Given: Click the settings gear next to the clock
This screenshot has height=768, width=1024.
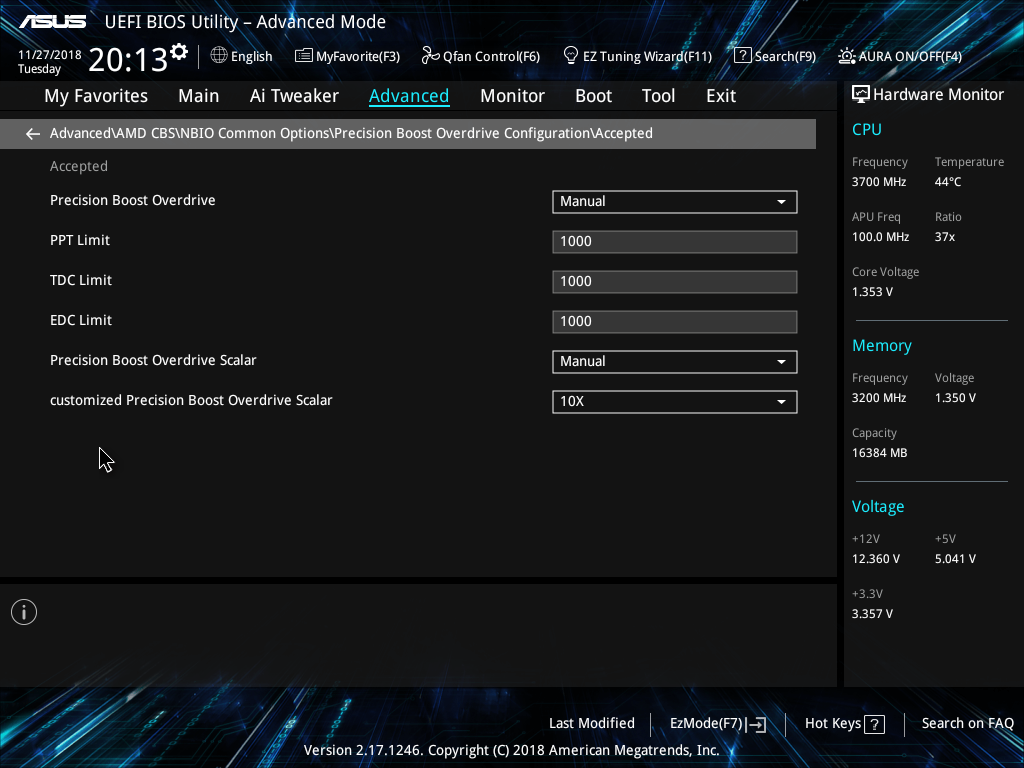Looking at the screenshot, I should (179, 52).
